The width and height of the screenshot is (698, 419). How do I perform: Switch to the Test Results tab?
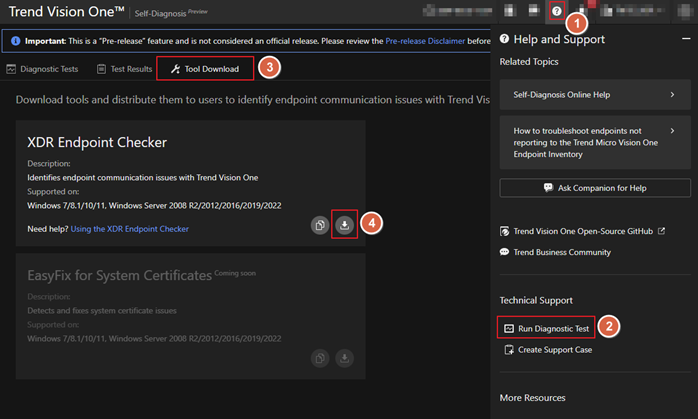pos(130,69)
